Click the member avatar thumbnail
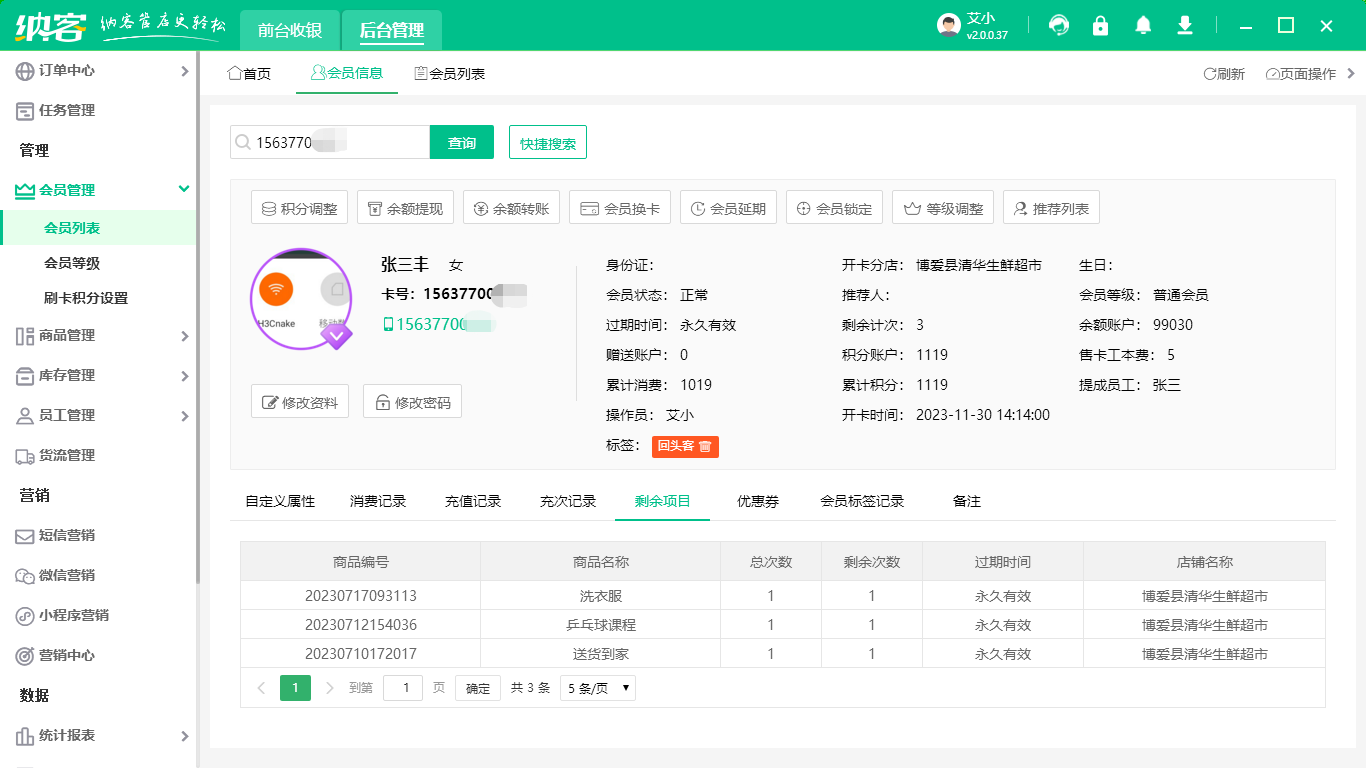The height and width of the screenshot is (768, 1366). [300, 299]
